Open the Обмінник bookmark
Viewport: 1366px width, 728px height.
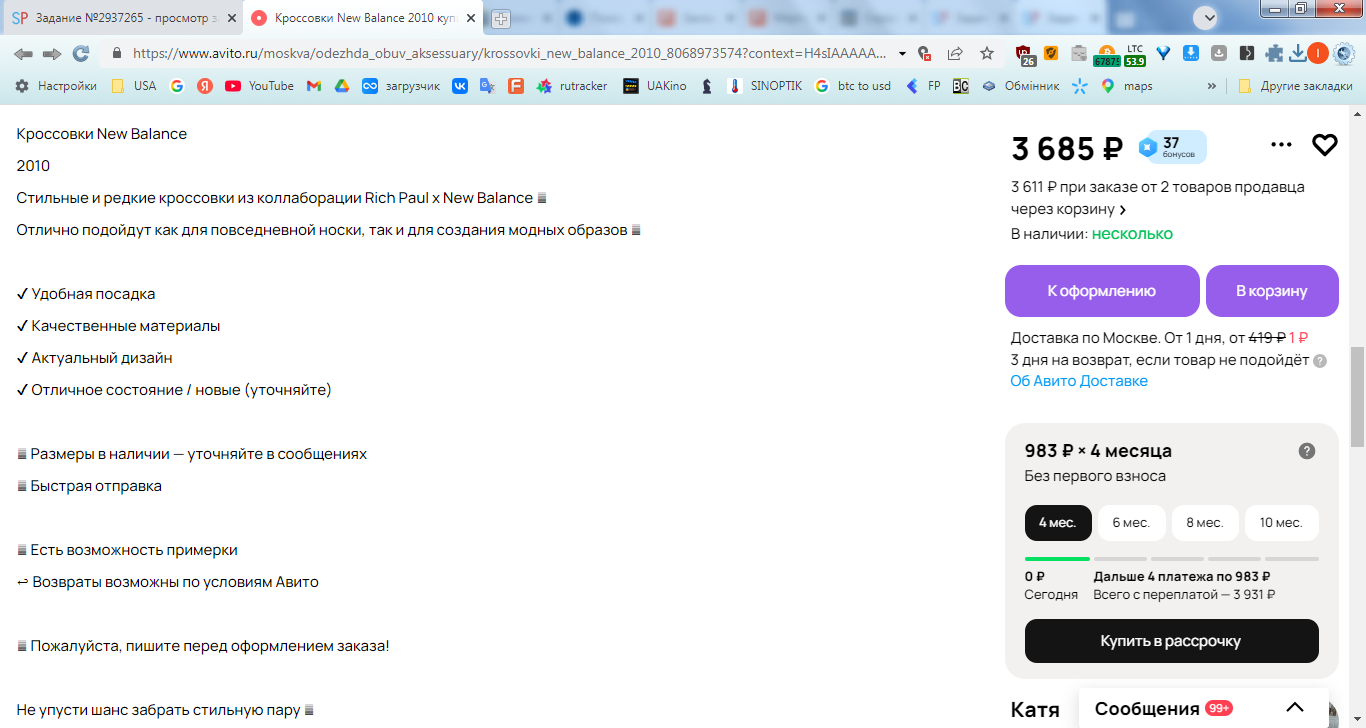click(x=1020, y=86)
